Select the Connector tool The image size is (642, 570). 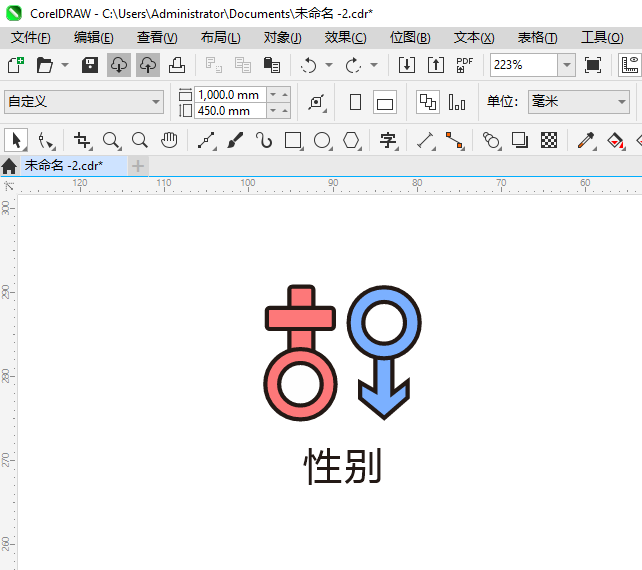click(454, 140)
